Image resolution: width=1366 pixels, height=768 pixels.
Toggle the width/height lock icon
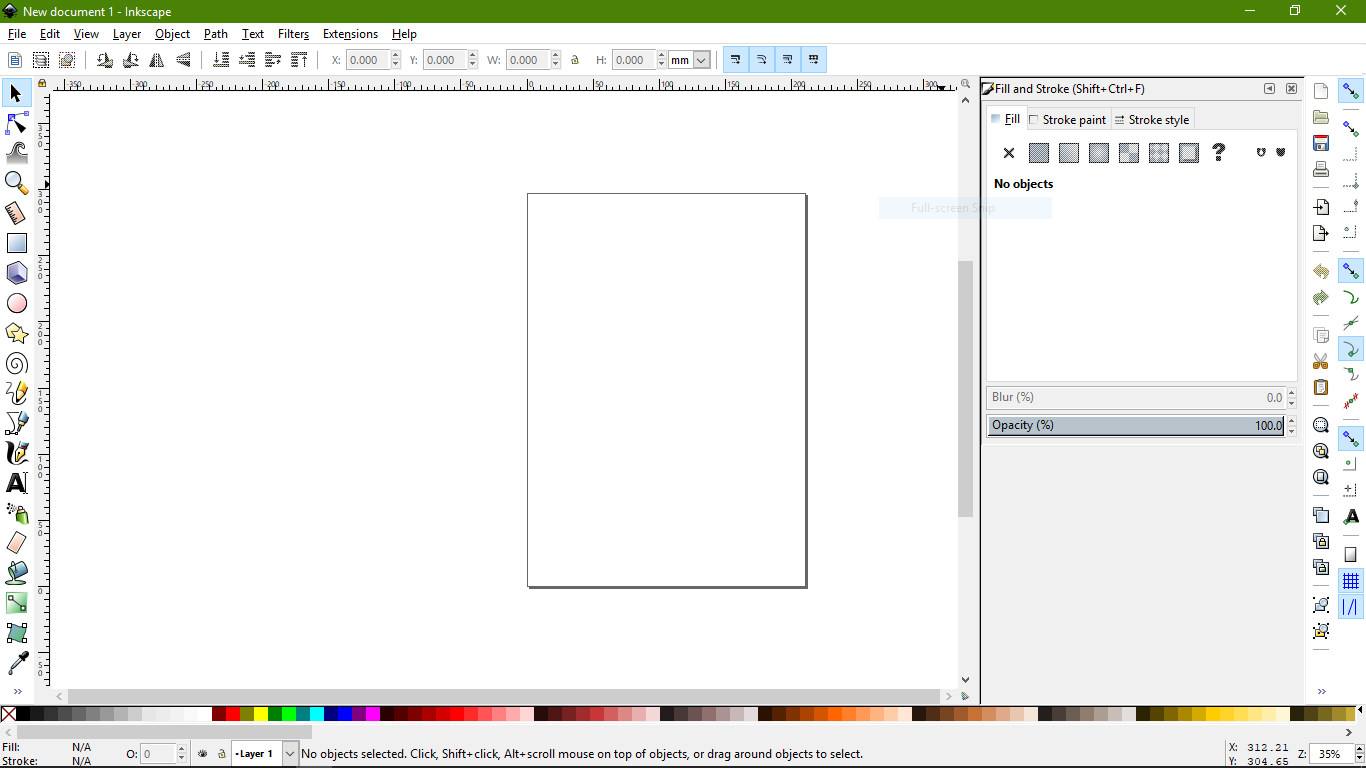click(x=575, y=60)
